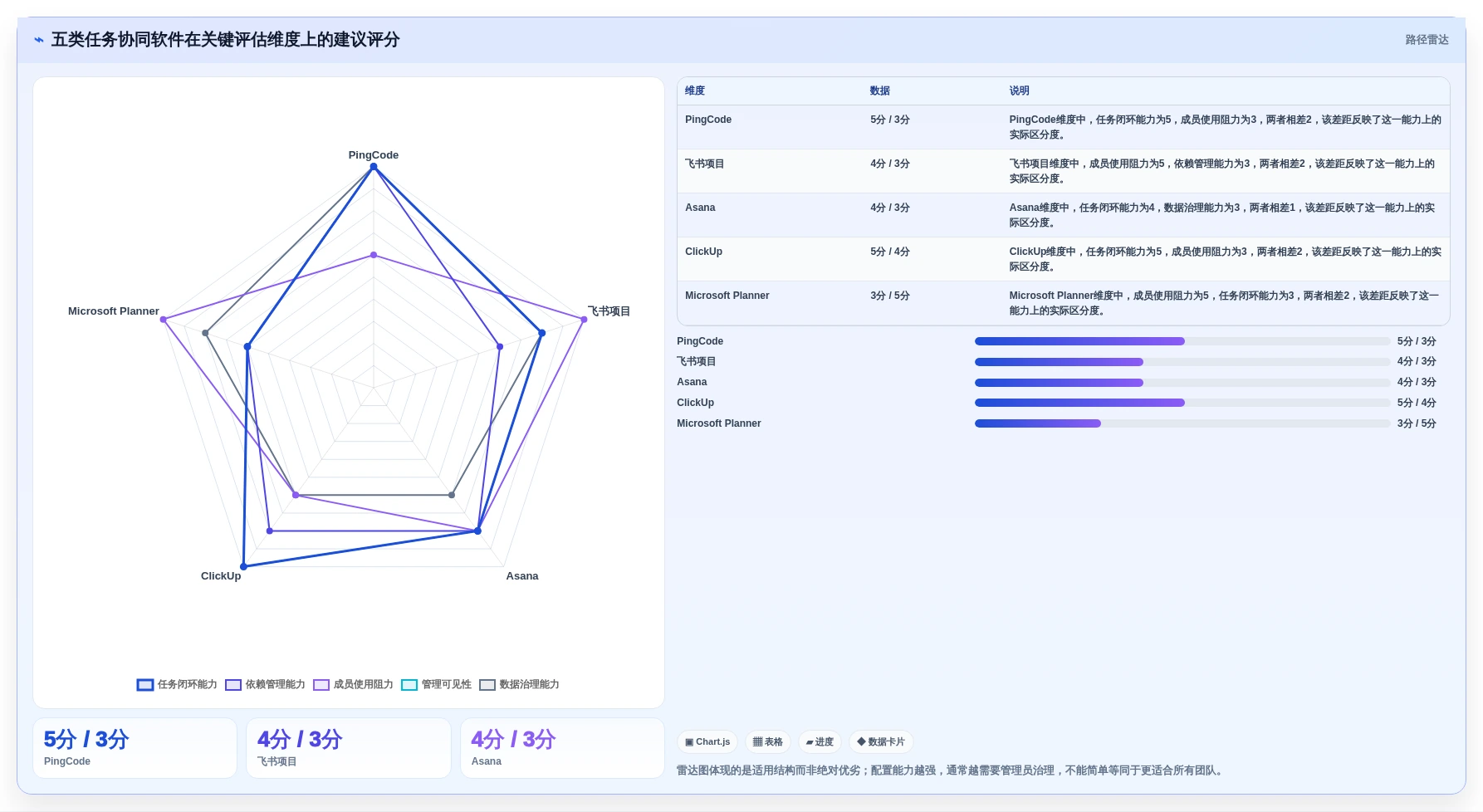
Task: Click the 数据治理能力 legend label text
Action: tap(530, 685)
